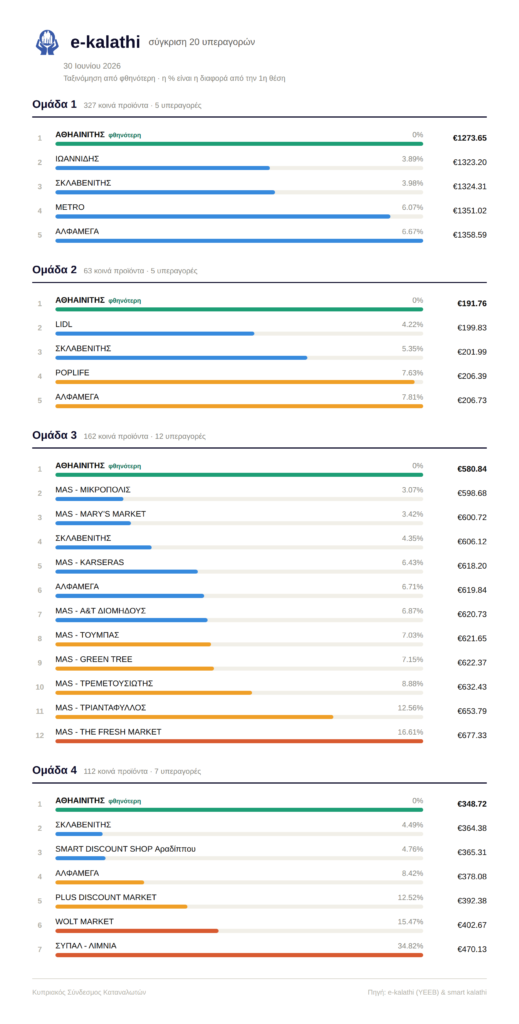Click SMART DISCOUNT SHOP Αραδίππου entry
This screenshot has width=519, height=1024.
(261, 852)
